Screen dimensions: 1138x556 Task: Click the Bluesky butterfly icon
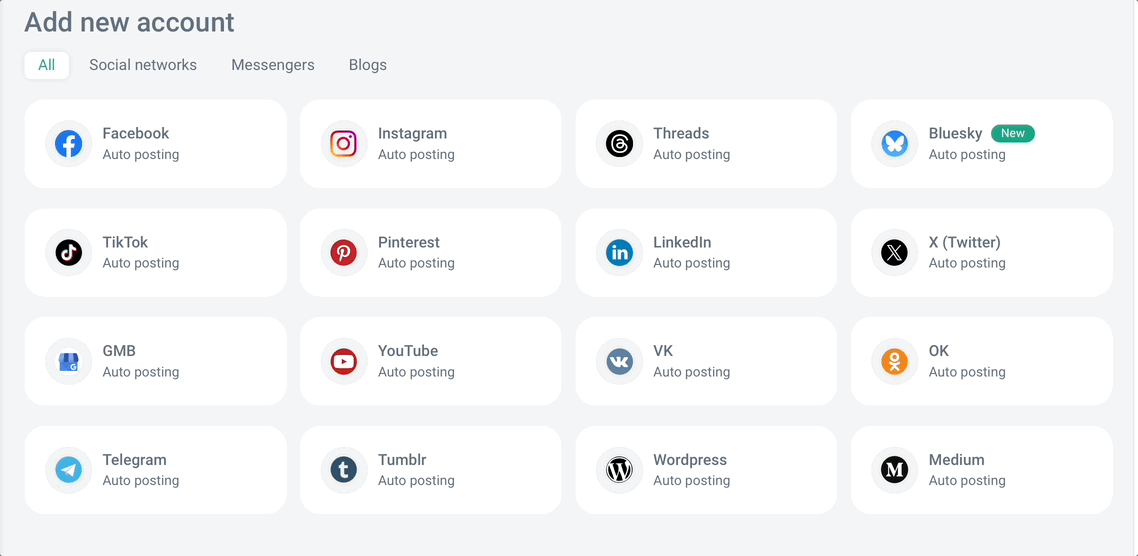894,144
